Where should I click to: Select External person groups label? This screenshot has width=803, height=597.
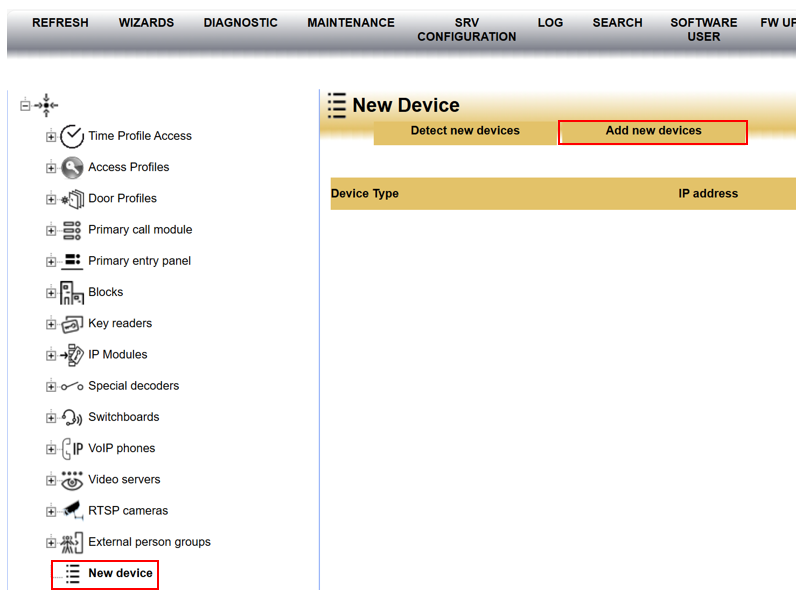[149, 542]
